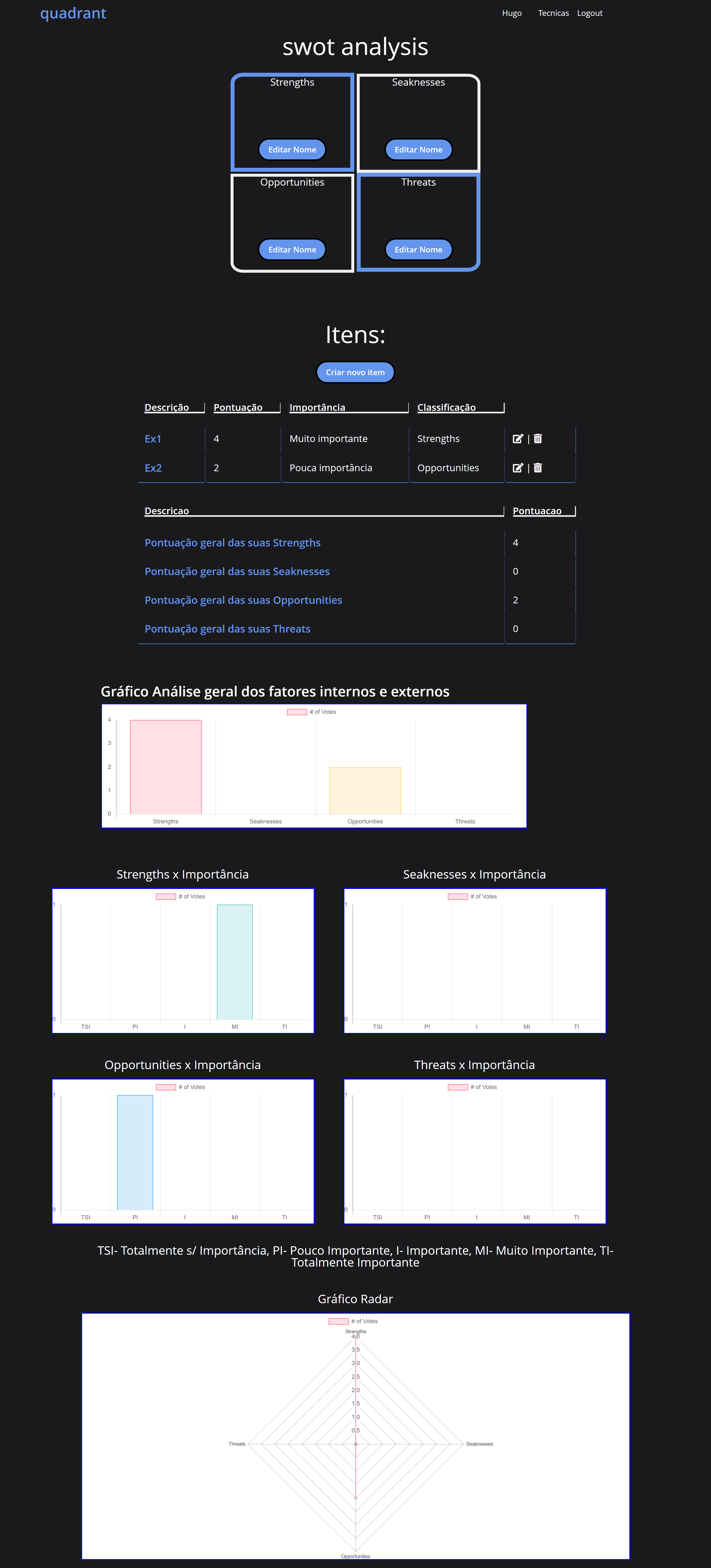Click Pontuação geral das suas Threats
This screenshot has width=711, height=1568.
[227, 629]
